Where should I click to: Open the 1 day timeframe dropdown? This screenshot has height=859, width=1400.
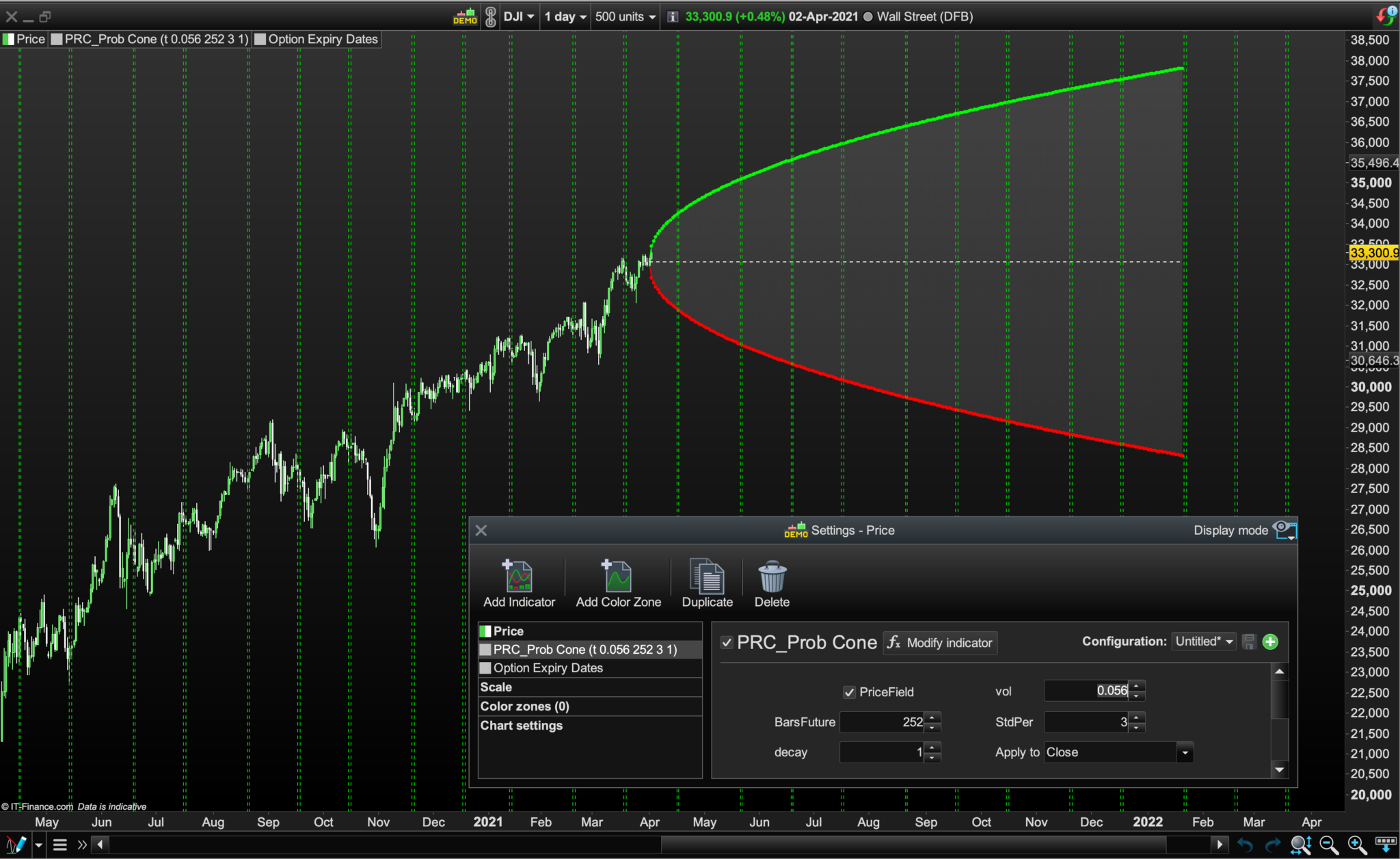pyautogui.click(x=565, y=16)
